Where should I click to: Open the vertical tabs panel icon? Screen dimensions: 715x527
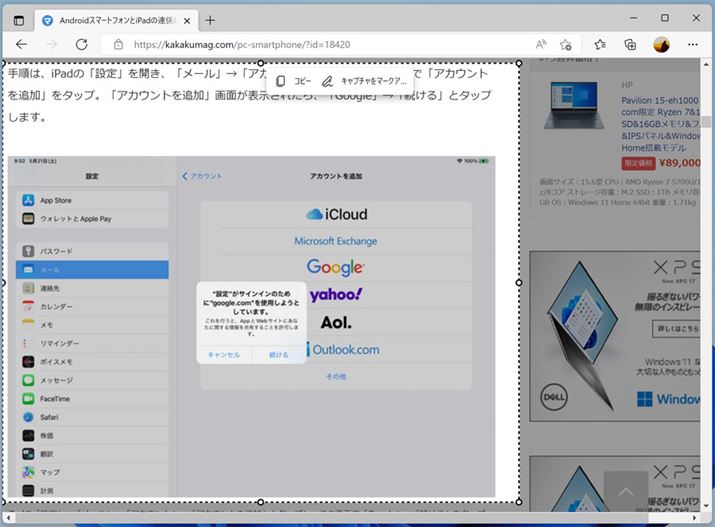[x=19, y=21]
